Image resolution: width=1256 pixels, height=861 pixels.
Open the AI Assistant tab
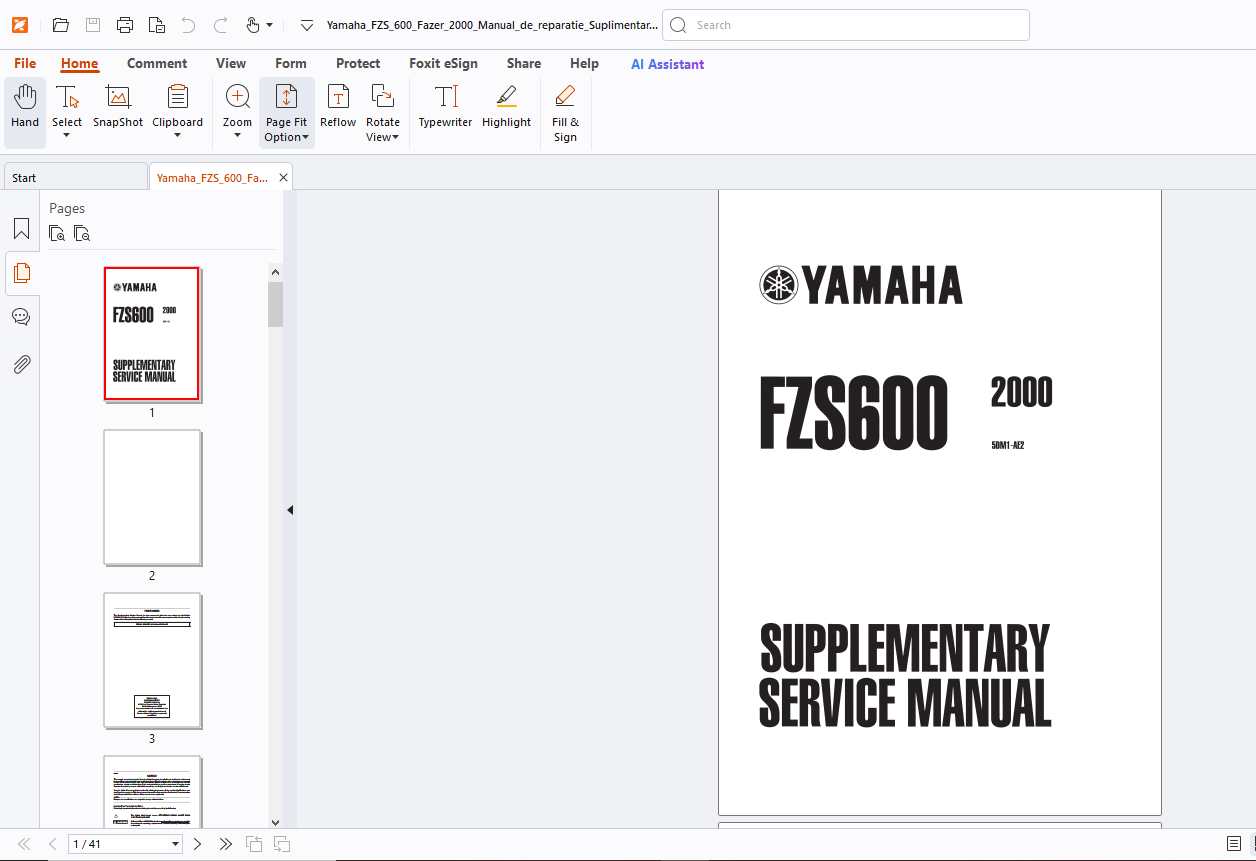coord(667,64)
